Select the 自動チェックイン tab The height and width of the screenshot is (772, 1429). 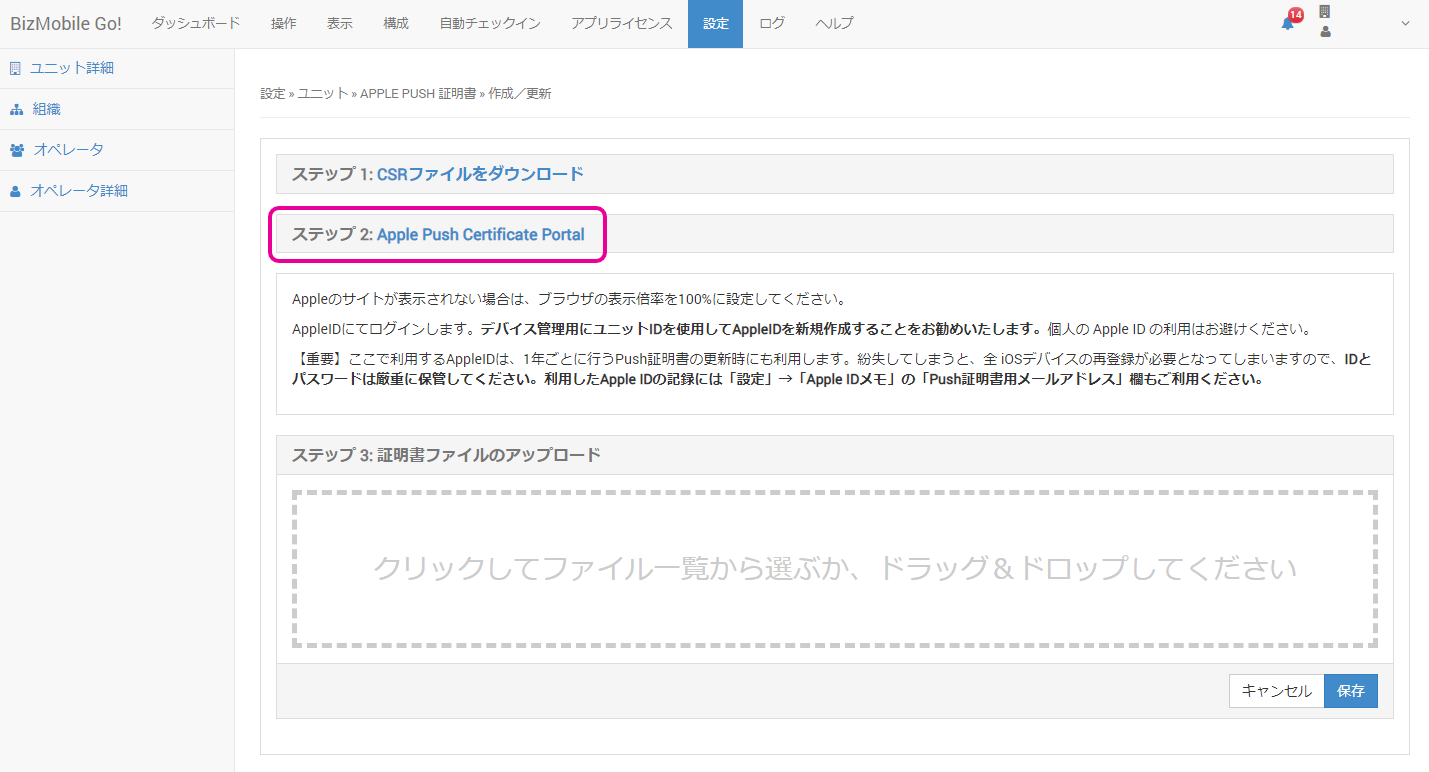[490, 23]
